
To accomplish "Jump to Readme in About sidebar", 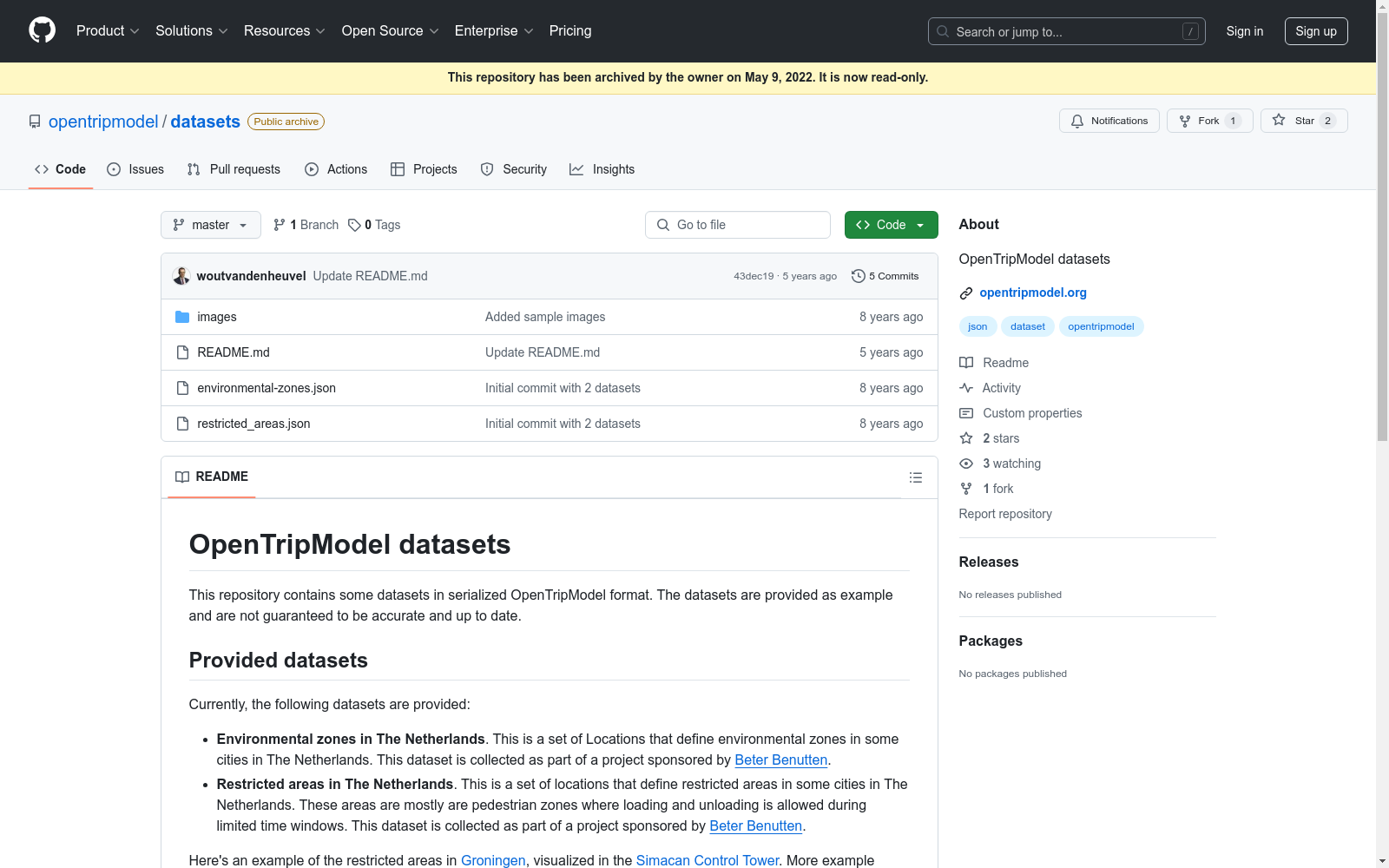I will (x=994, y=363).
